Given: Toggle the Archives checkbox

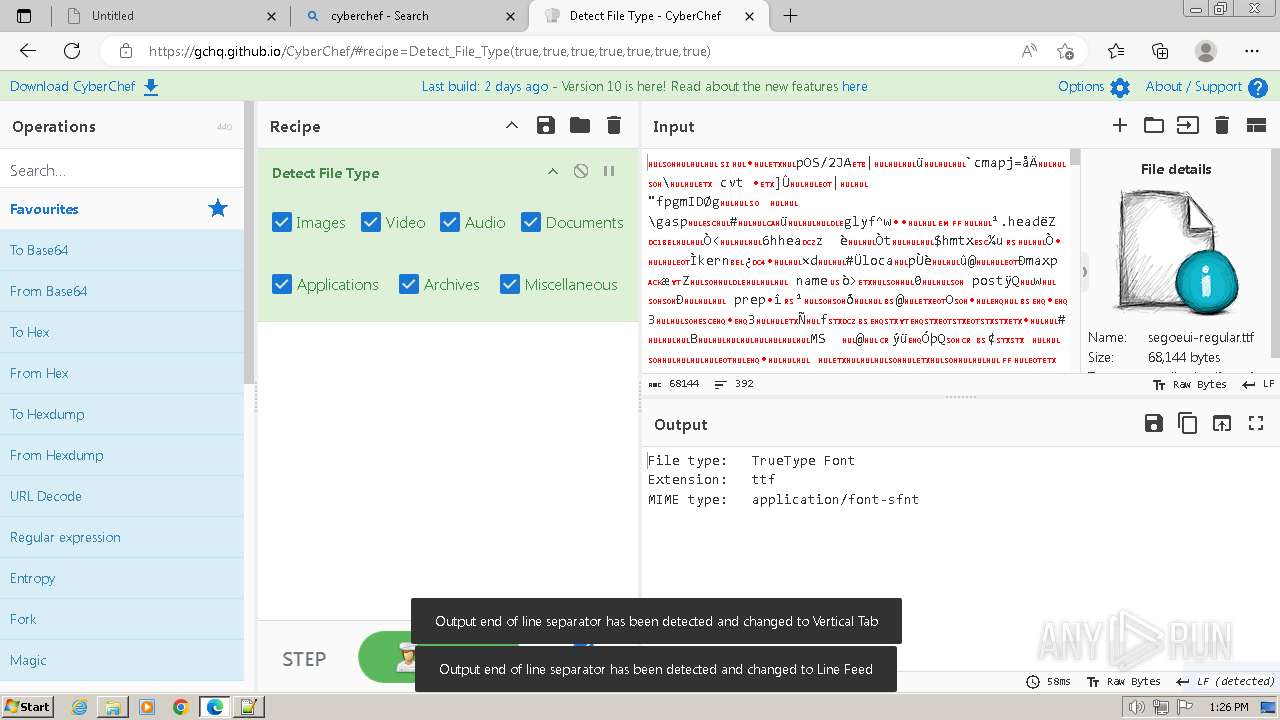Looking at the screenshot, I should click(x=409, y=284).
